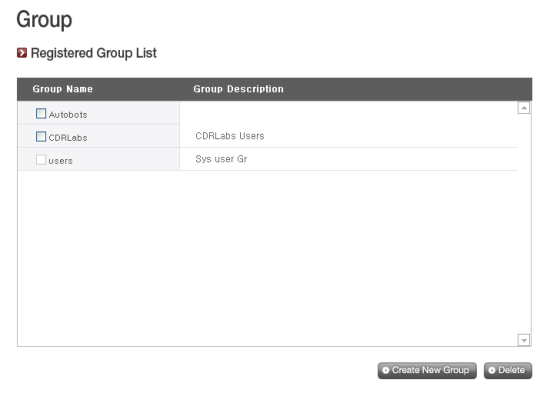
Task: Select the Autobots group name
Action: pyautogui.click(x=68, y=115)
